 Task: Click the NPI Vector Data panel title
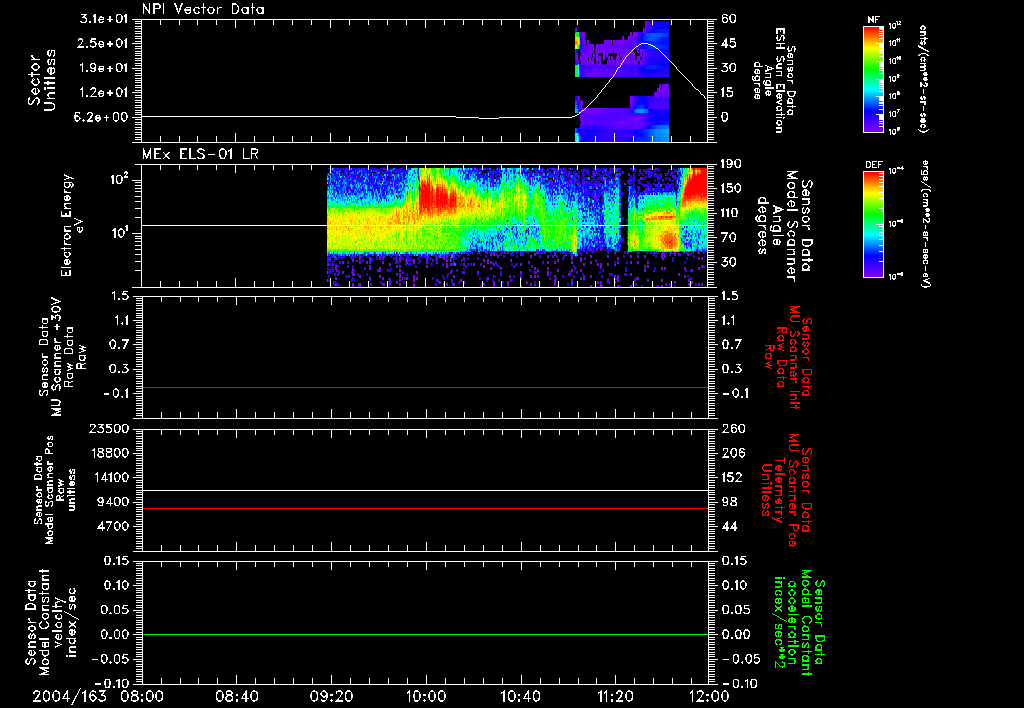click(x=203, y=9)
